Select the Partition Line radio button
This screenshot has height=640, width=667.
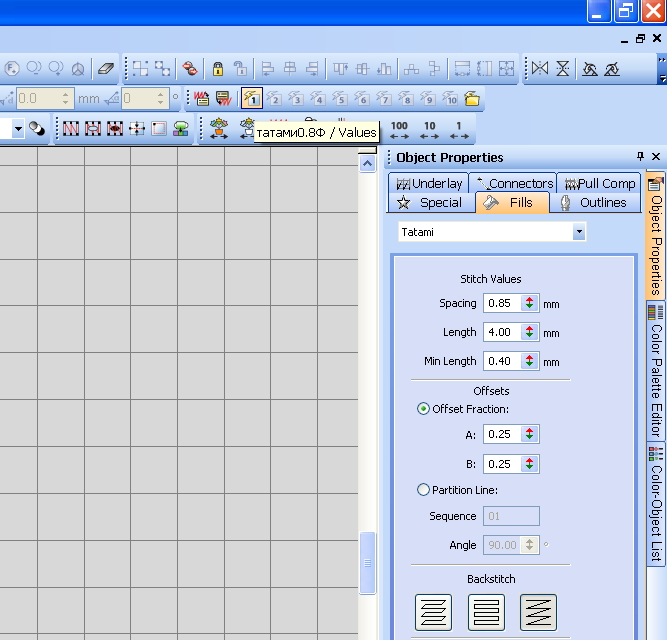tap(424, 490)
